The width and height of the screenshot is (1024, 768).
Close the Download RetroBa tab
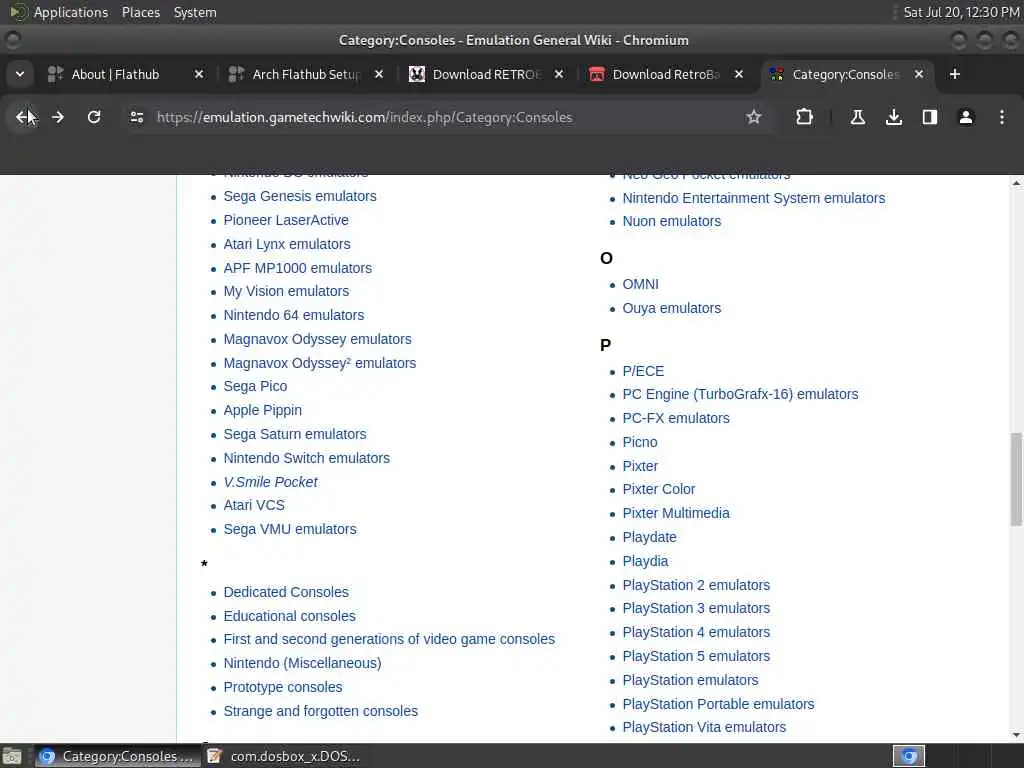[x=739, y=74]
